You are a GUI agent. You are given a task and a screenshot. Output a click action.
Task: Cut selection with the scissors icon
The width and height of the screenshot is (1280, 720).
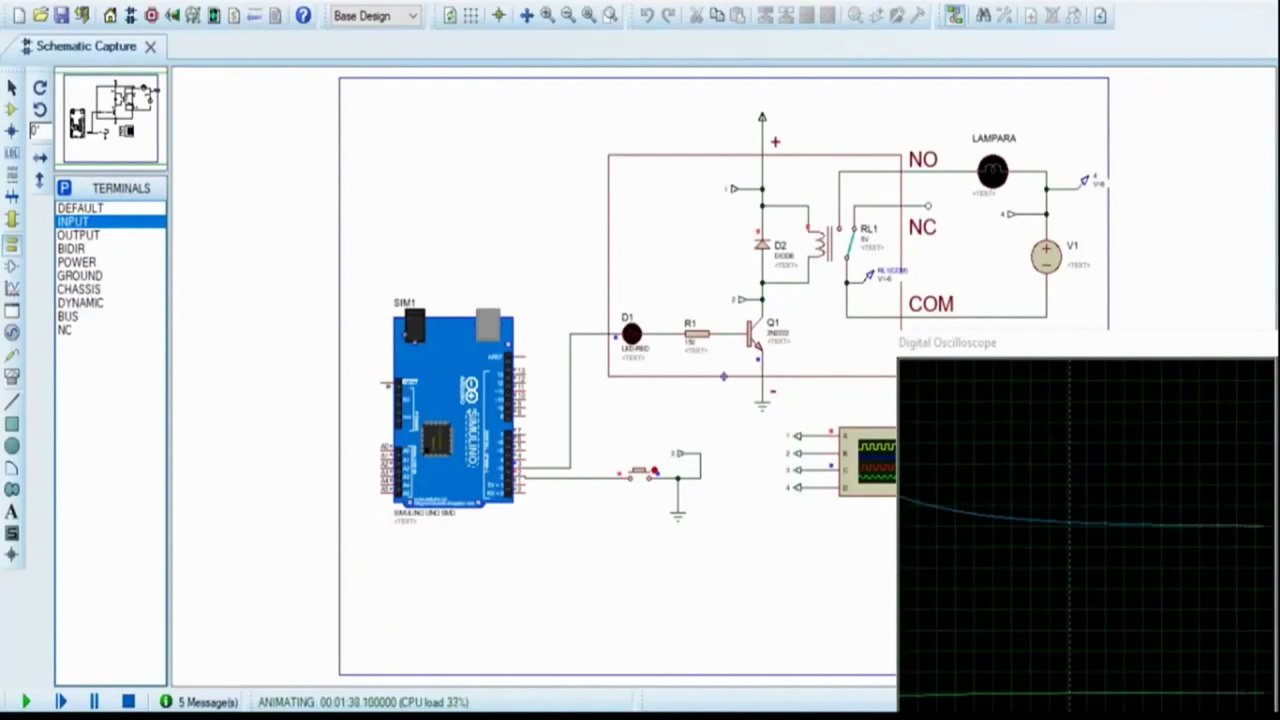[696, 16]
